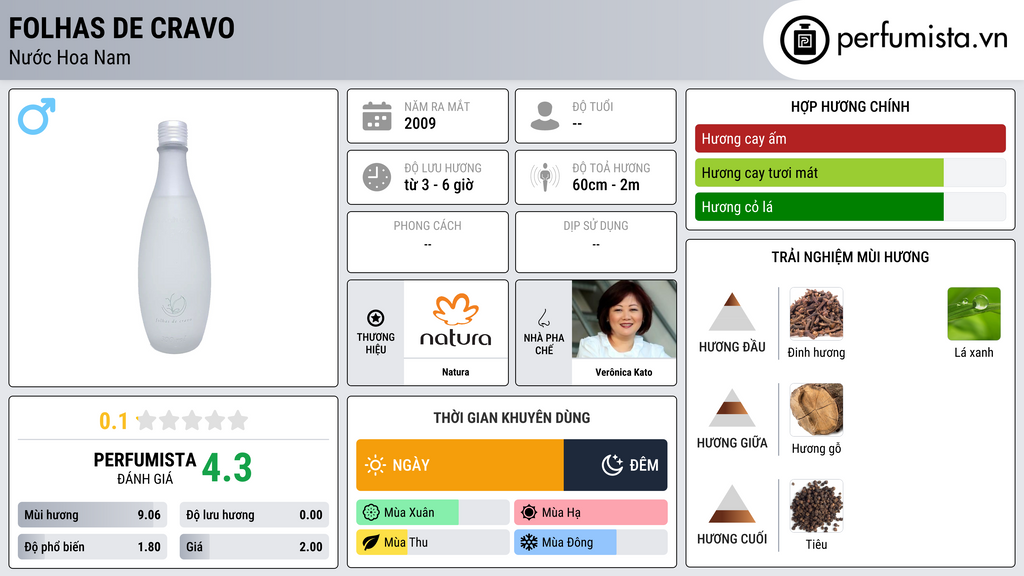Screen dimensions: 1024x576
Task: Click the Mùi hương 9.06 rating bar
Action: [92, 515]
